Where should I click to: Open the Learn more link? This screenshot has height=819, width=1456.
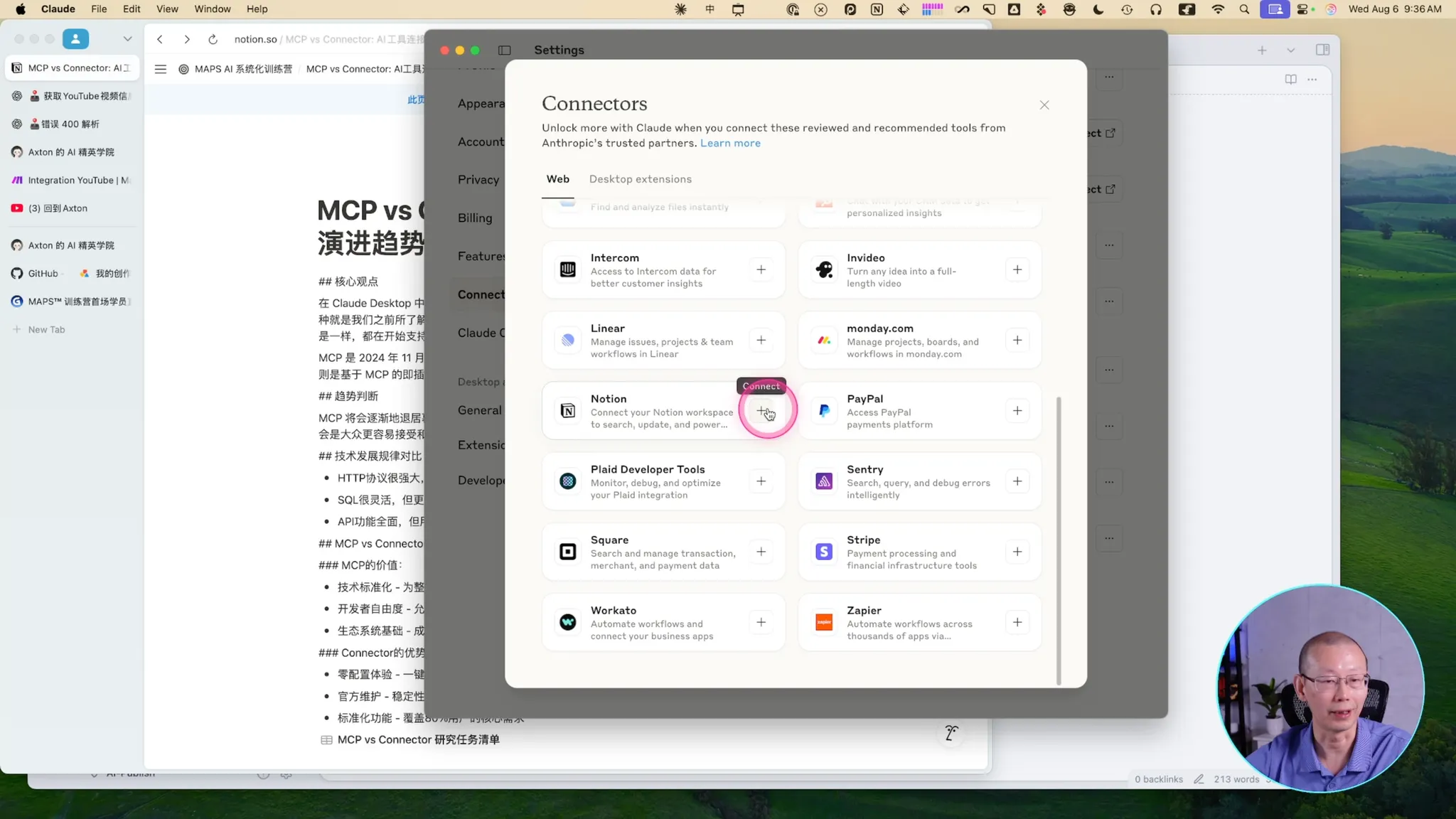click(x=730, y=143)
